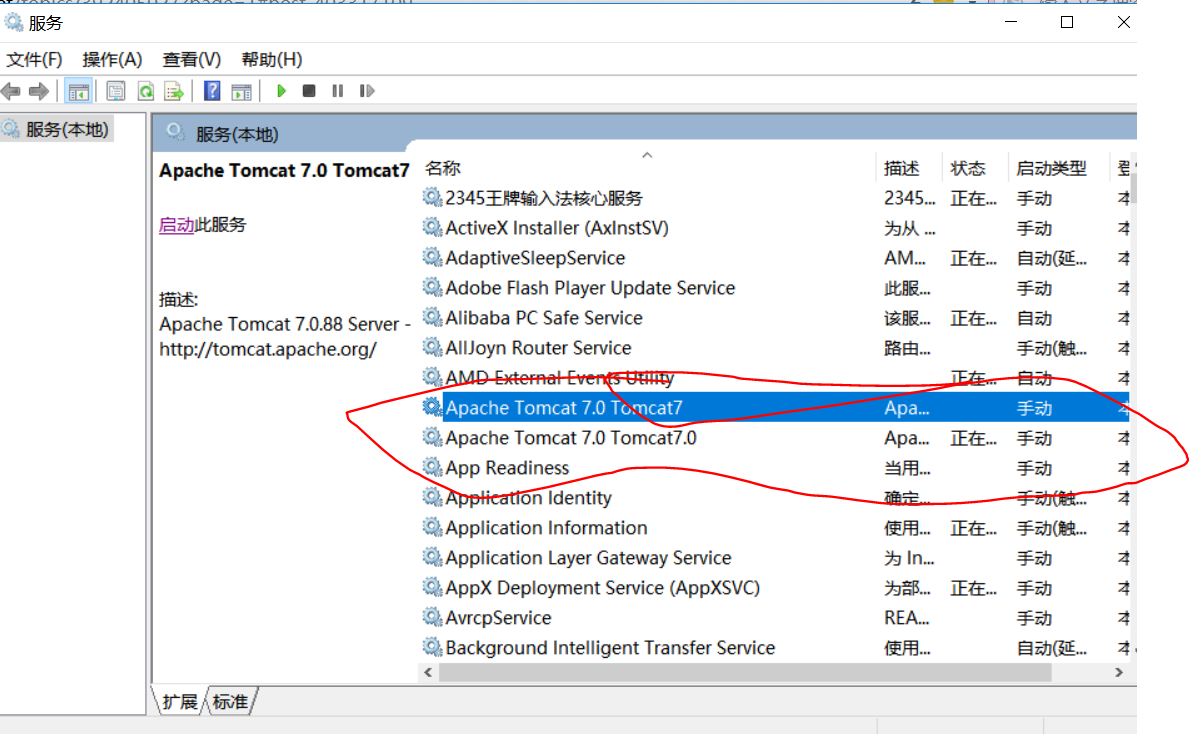Select 服务(本地) in the left tree
1189x734 pixels.
[x=67, y=130]
